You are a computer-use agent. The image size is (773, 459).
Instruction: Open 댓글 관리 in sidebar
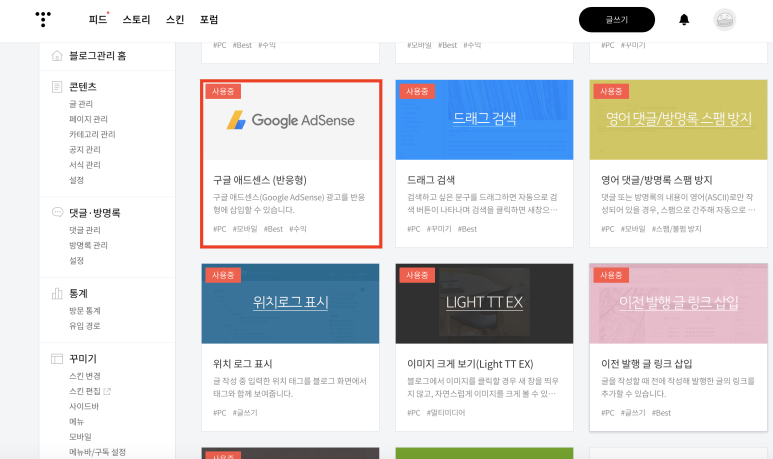point(85,230)
